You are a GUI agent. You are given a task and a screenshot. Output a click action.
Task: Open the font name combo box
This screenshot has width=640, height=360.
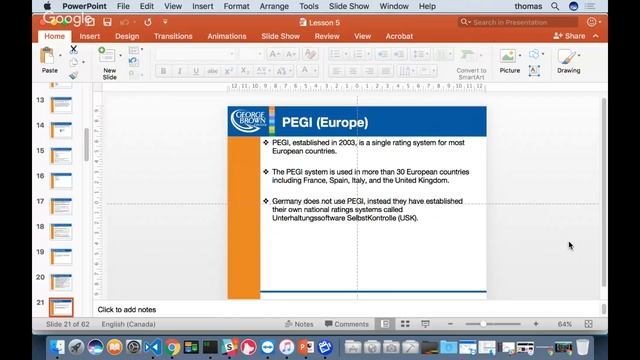click(x=195, y=54)
